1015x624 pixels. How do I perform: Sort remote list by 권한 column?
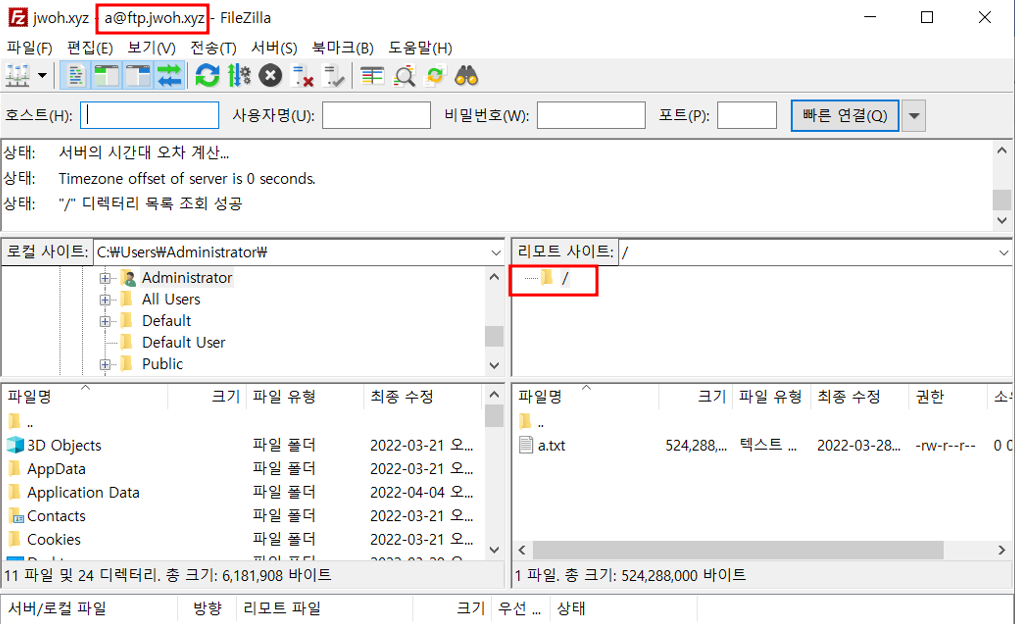947,397
